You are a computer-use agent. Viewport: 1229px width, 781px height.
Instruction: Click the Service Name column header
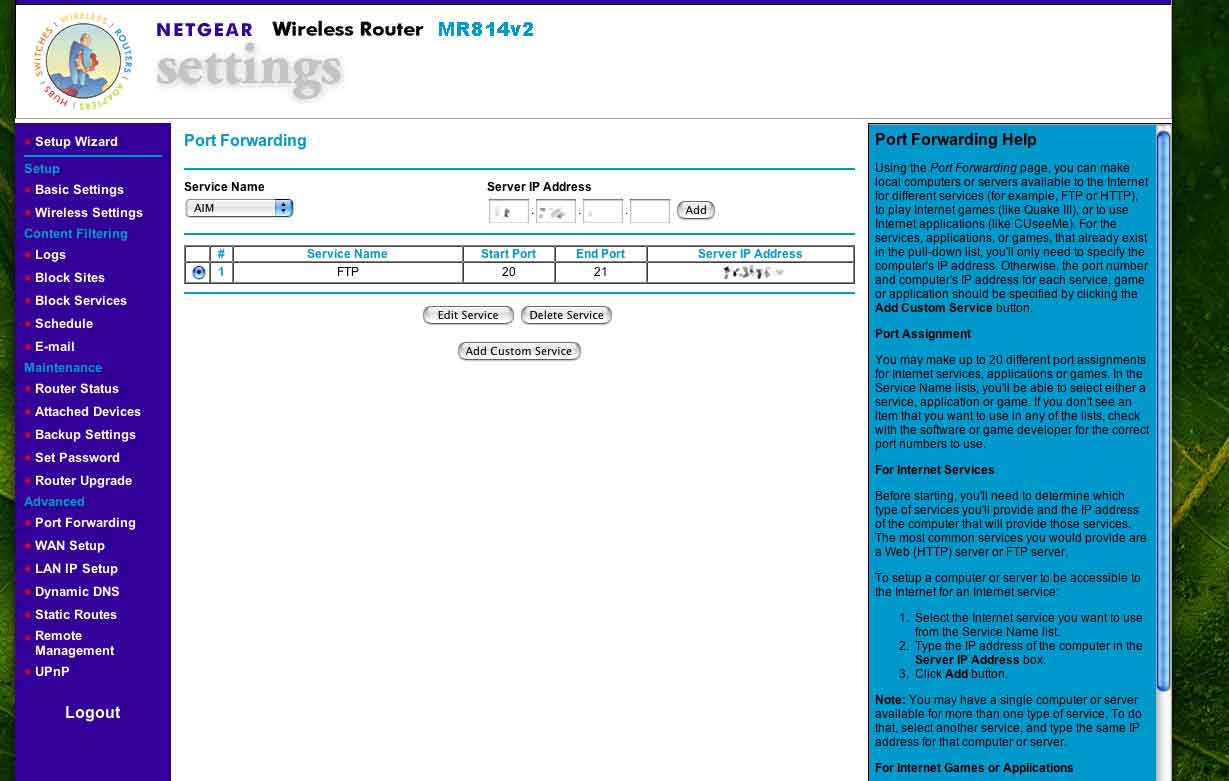(347, 254)
